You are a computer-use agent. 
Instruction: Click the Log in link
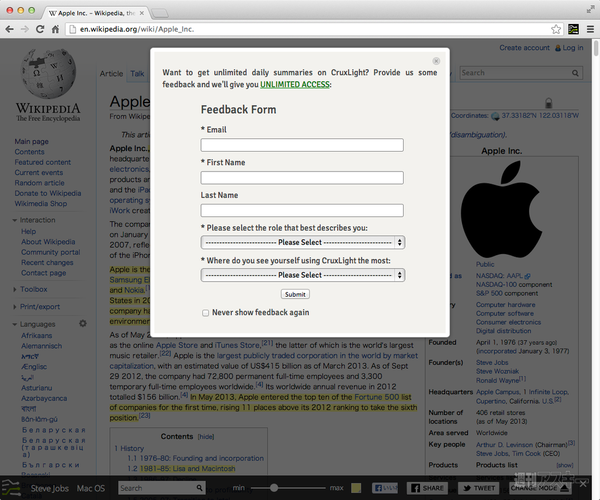572,47
